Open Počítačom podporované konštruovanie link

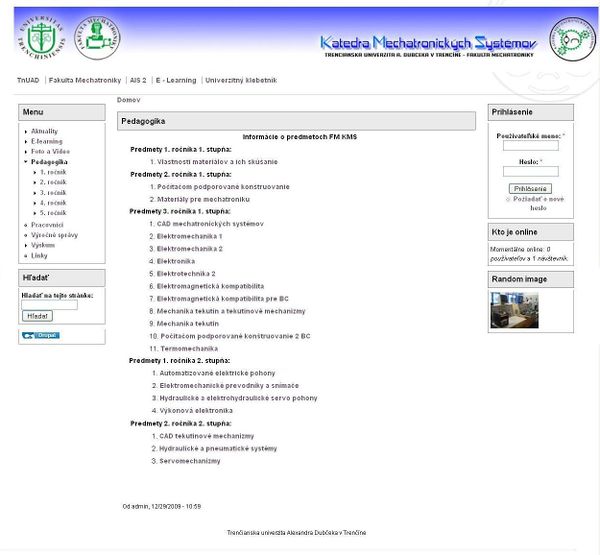click(223, 187)
